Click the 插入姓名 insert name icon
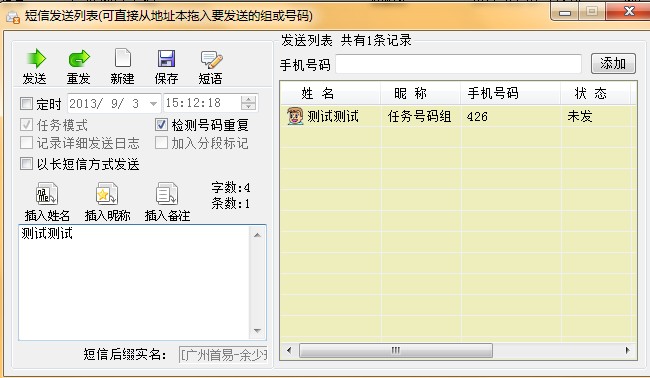650x378 pixels. (x=47, y=194)
